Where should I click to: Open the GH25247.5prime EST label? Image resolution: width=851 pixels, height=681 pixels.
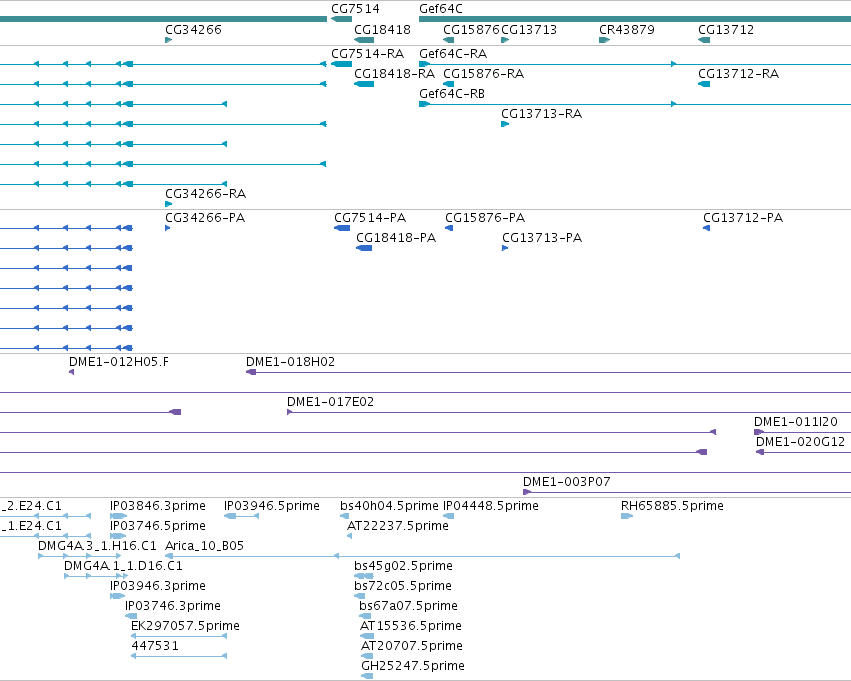pos(413,667)
